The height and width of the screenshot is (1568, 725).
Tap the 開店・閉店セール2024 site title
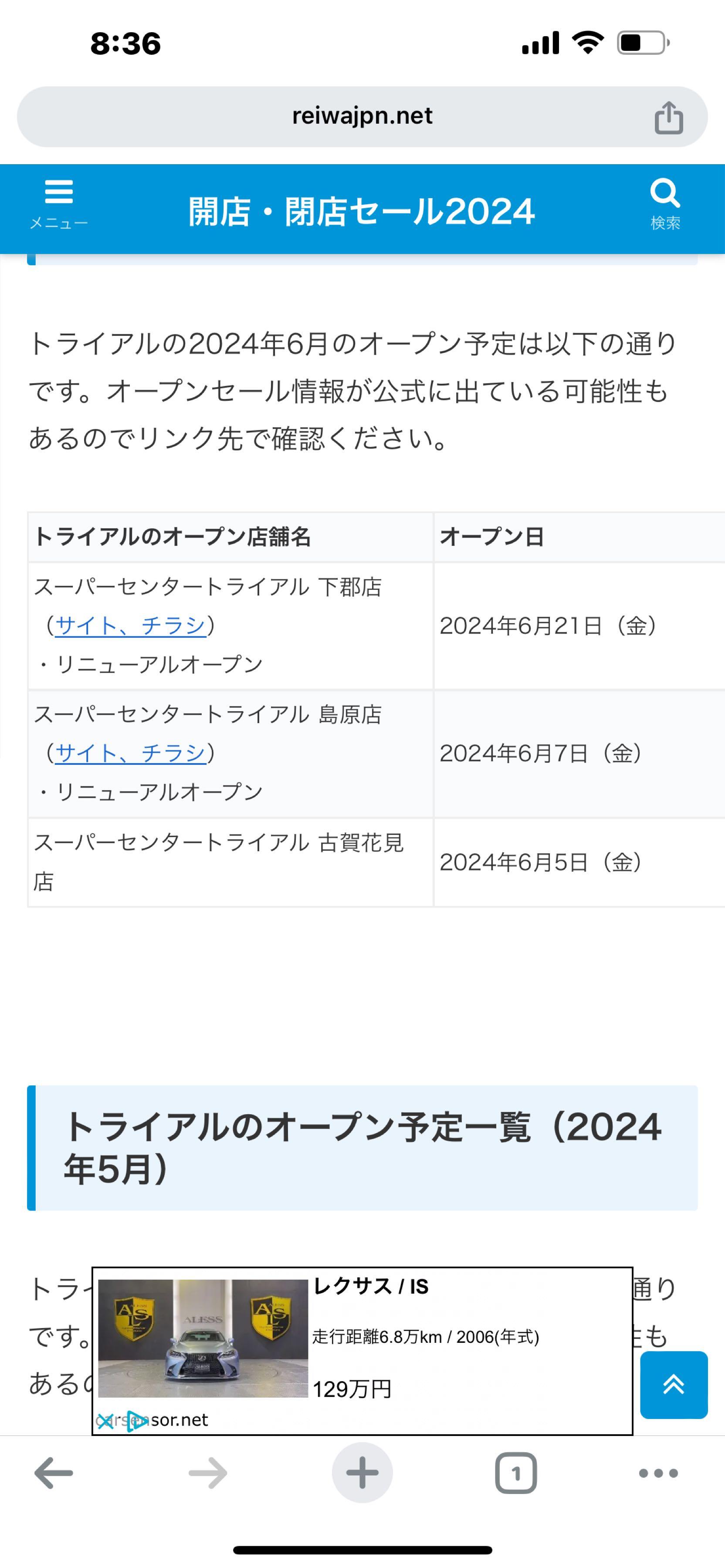(362, 211)
